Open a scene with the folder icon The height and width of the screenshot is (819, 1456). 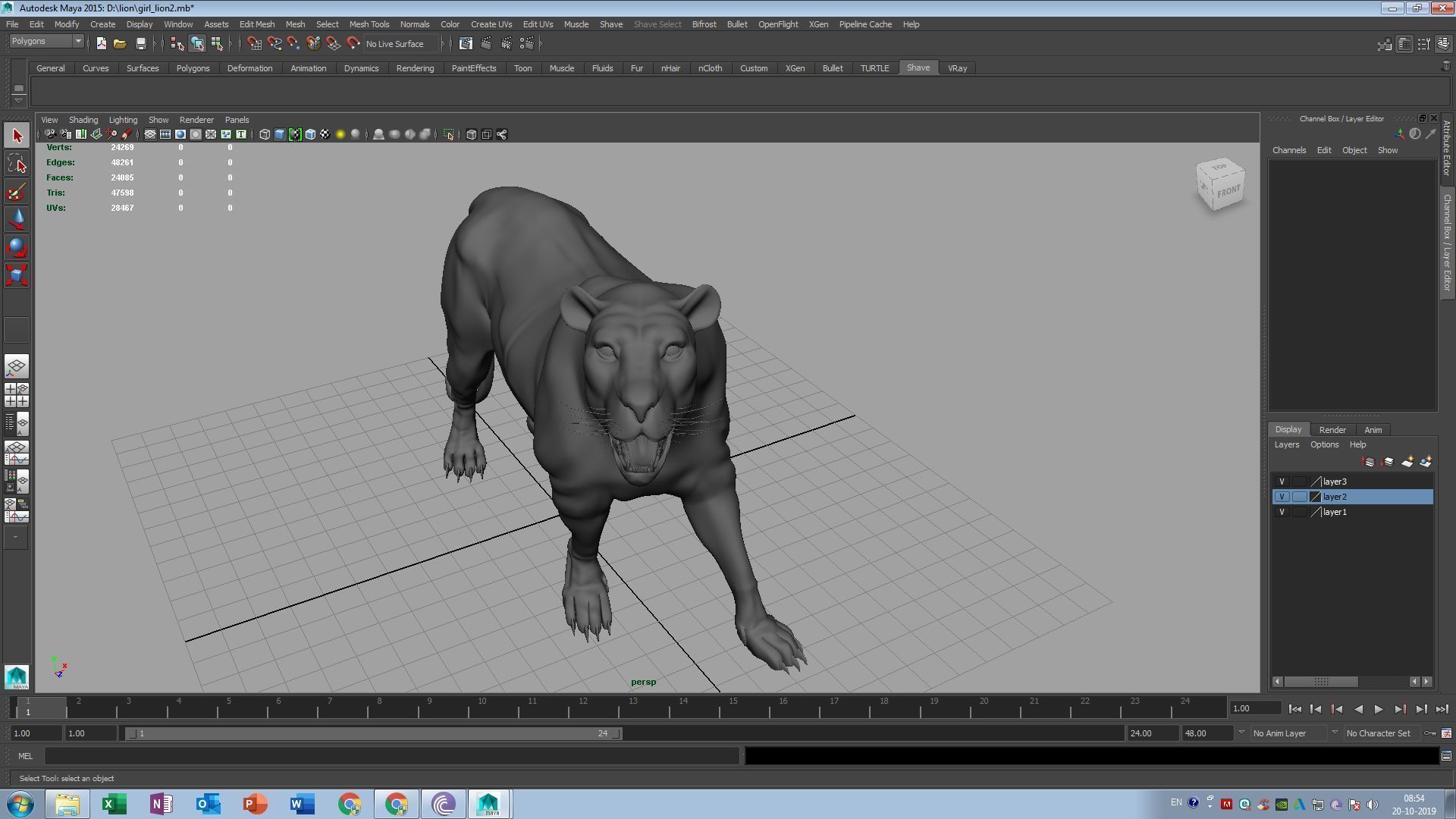(x=120, y=44)
